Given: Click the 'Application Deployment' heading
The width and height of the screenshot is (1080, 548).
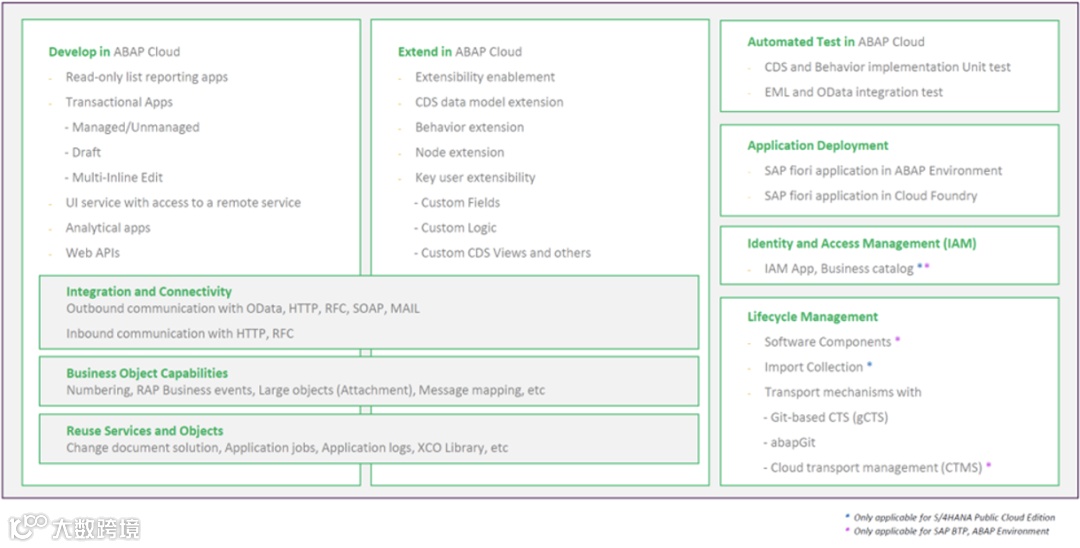Looking at the screenshot, I should 818,145.
